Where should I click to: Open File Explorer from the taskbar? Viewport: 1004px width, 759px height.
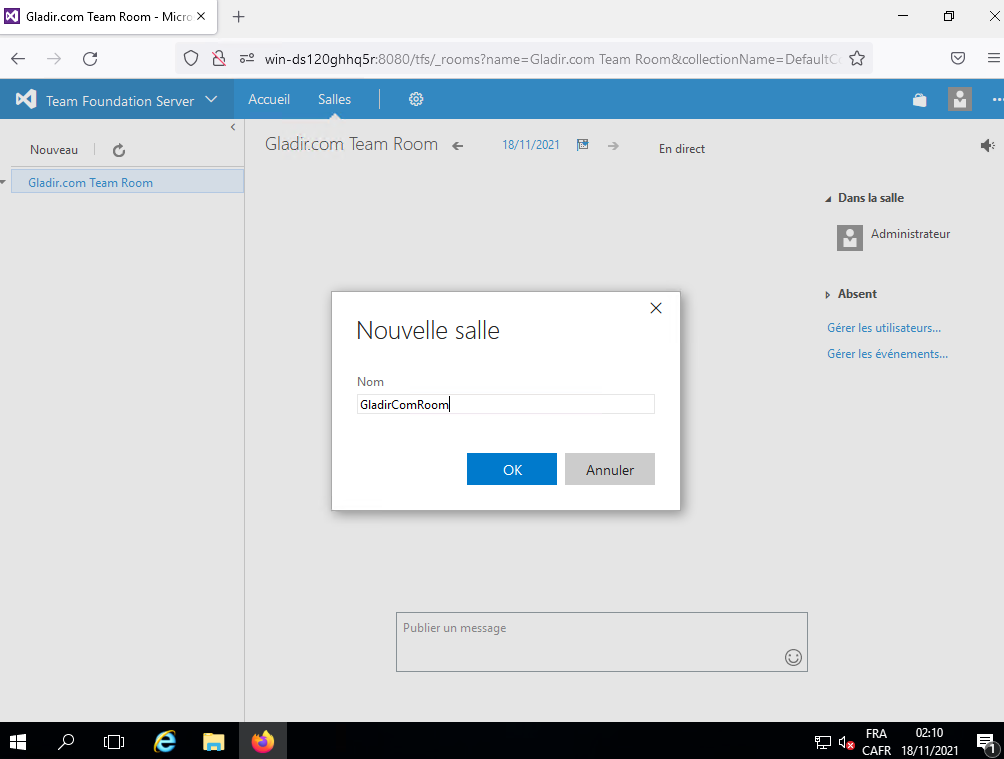(214, 741)
